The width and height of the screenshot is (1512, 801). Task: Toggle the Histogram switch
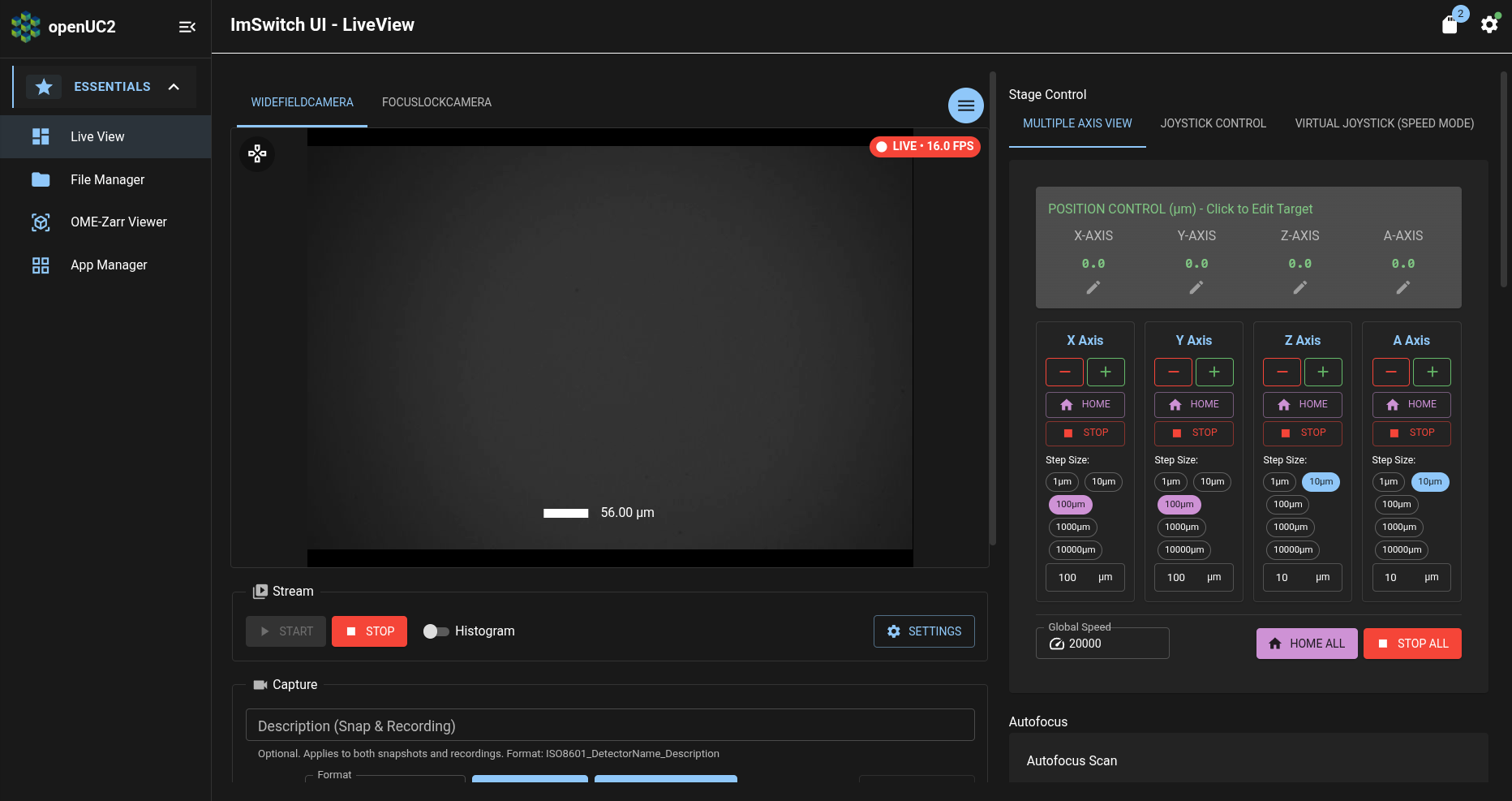(436, 631)
